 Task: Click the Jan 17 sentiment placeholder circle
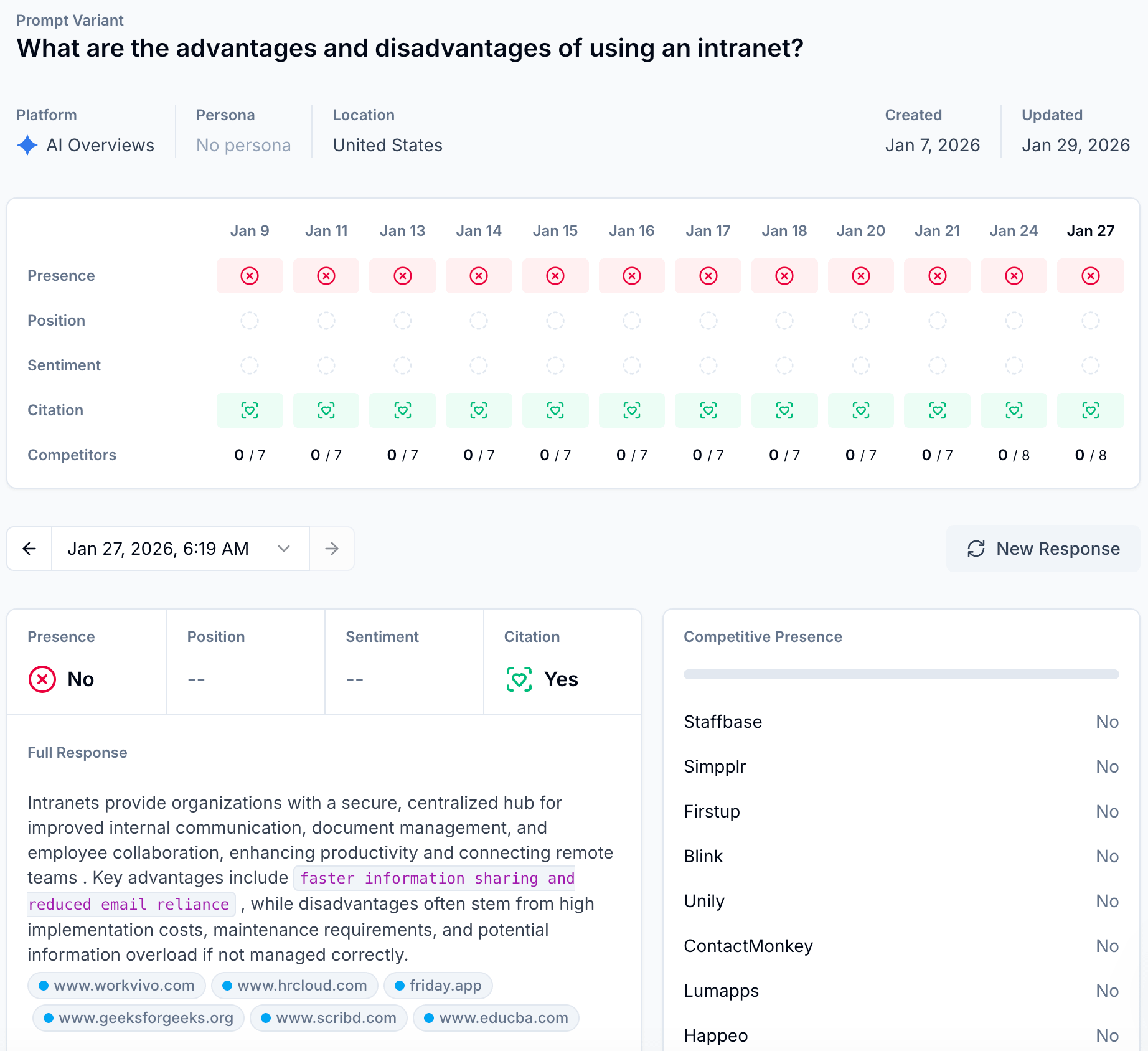tap(708, 365)
